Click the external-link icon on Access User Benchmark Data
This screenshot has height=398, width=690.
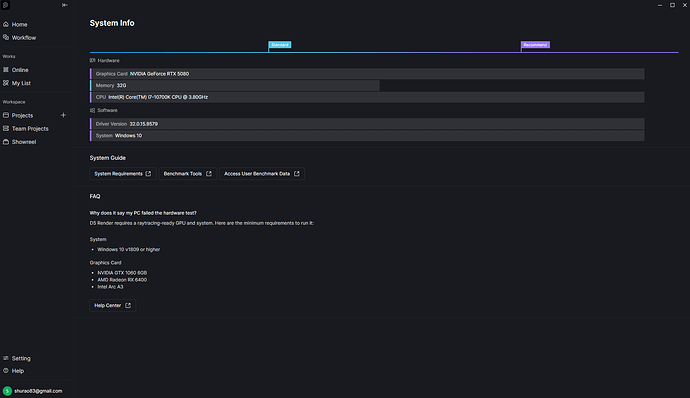[297, 174]
